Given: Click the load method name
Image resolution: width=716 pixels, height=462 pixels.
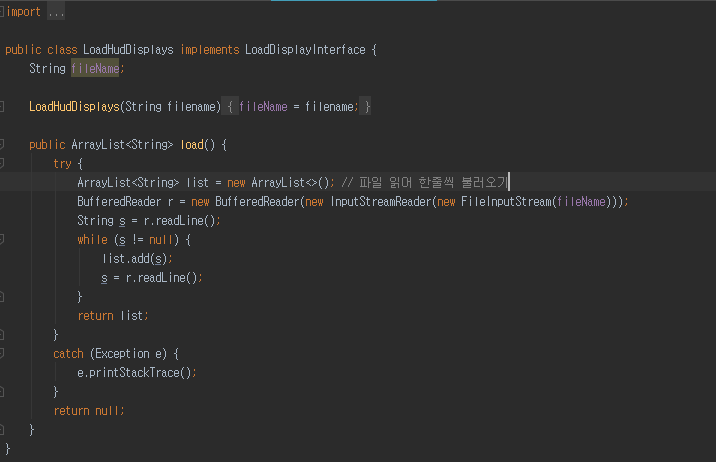Looking at the screenshot, I should pyautogui.click(x=192, y=145).
